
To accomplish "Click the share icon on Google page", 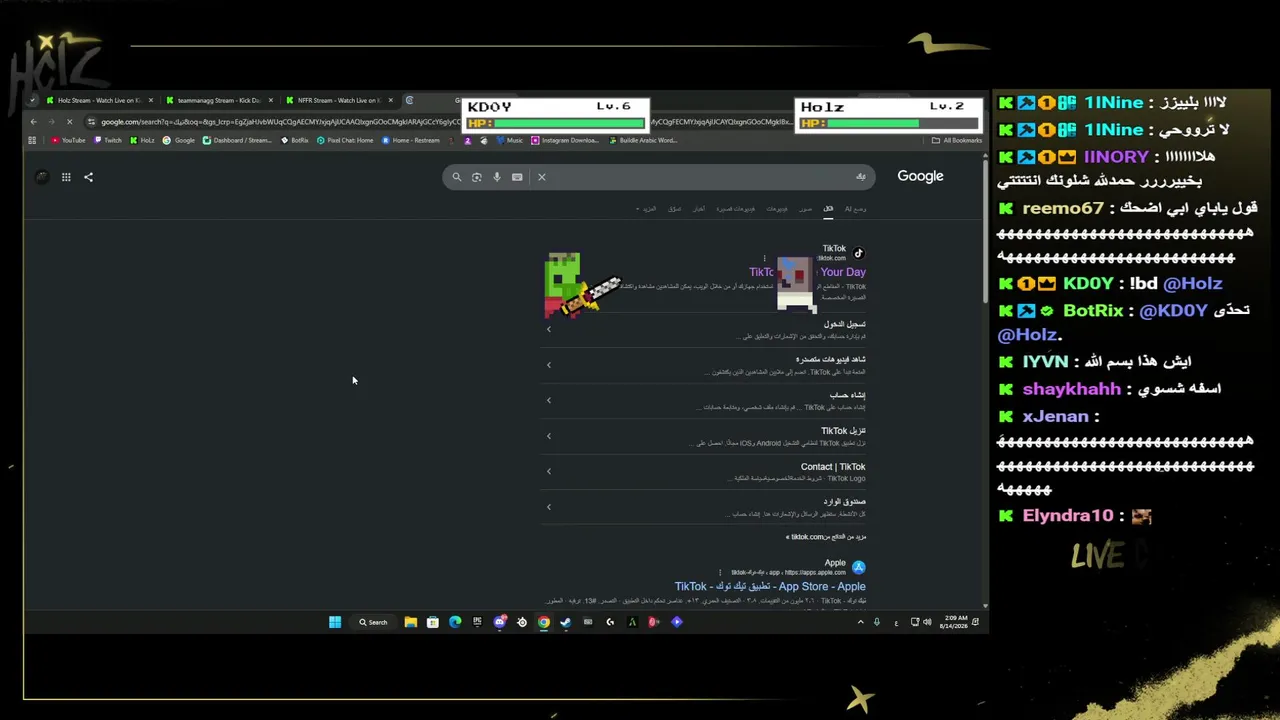I will pos(88,177).
